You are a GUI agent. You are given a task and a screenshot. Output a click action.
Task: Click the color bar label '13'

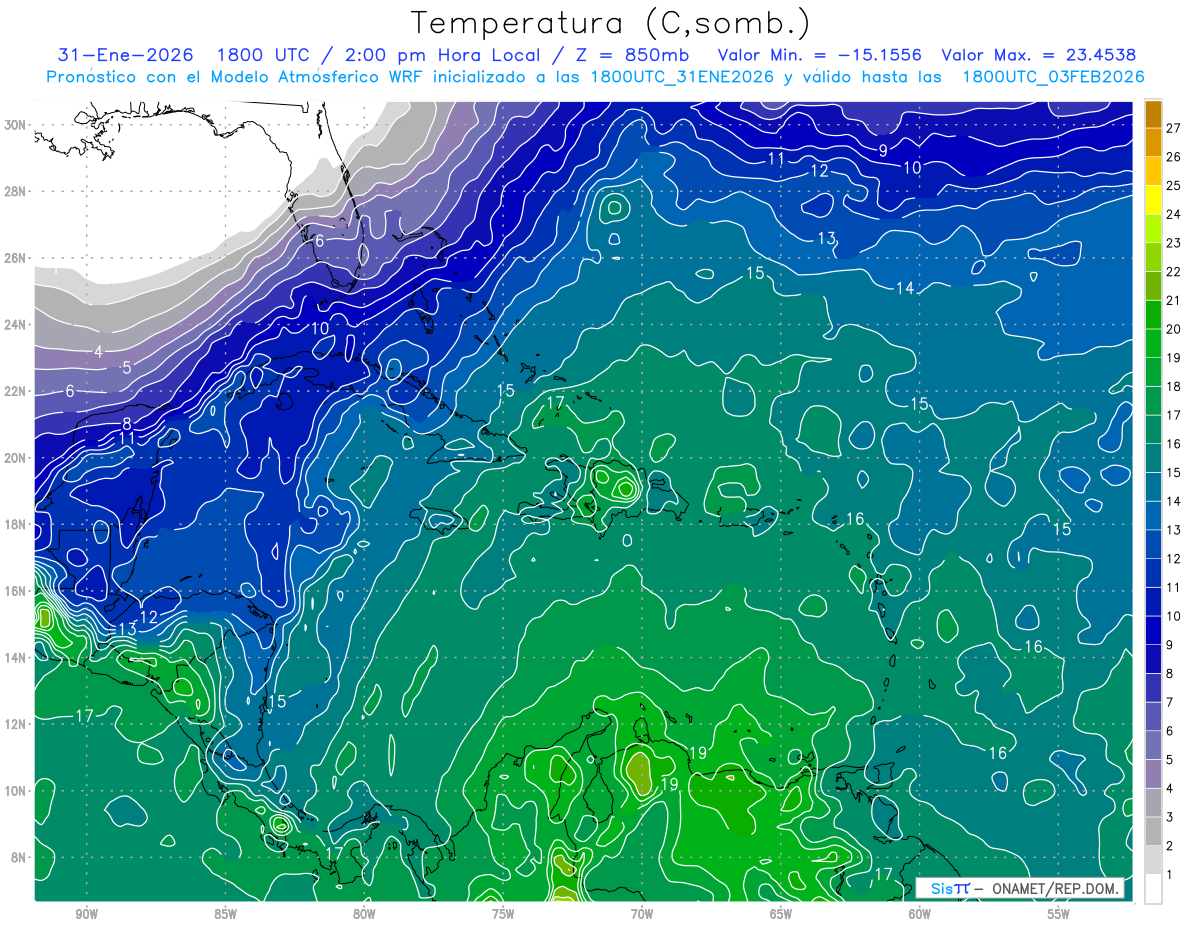click(1173, 530)
